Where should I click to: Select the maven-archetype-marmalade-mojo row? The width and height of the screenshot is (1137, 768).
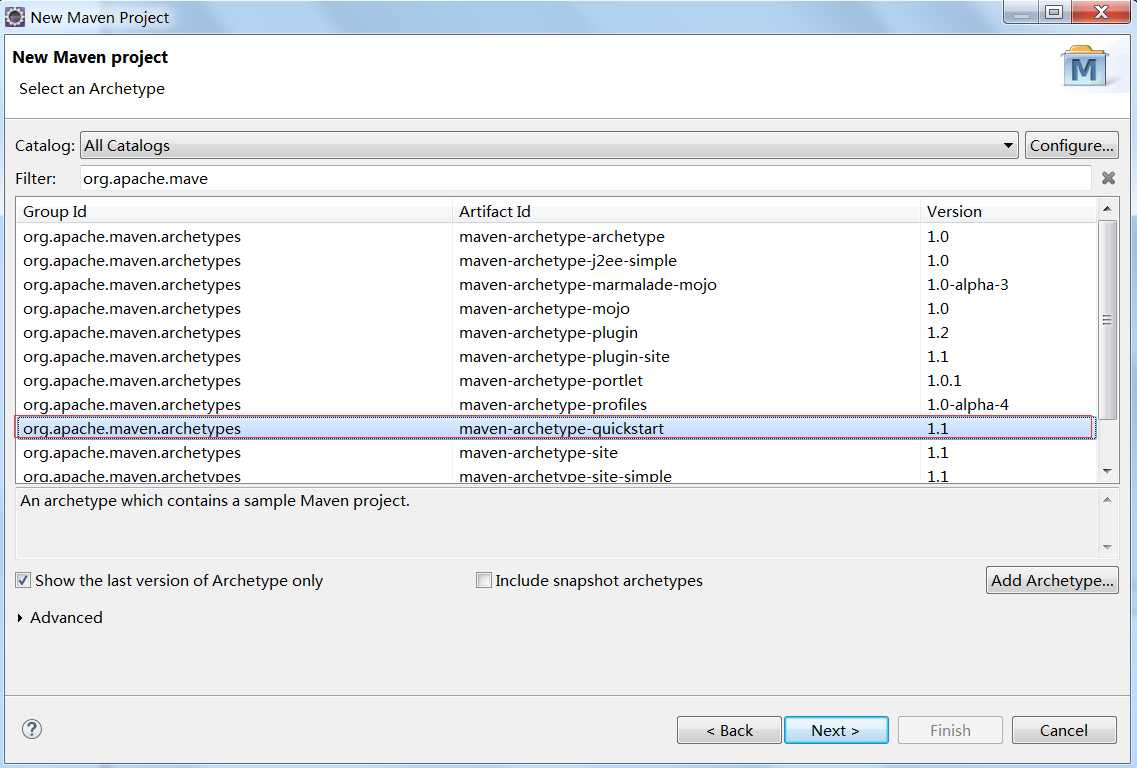click(x=556, y=284)
